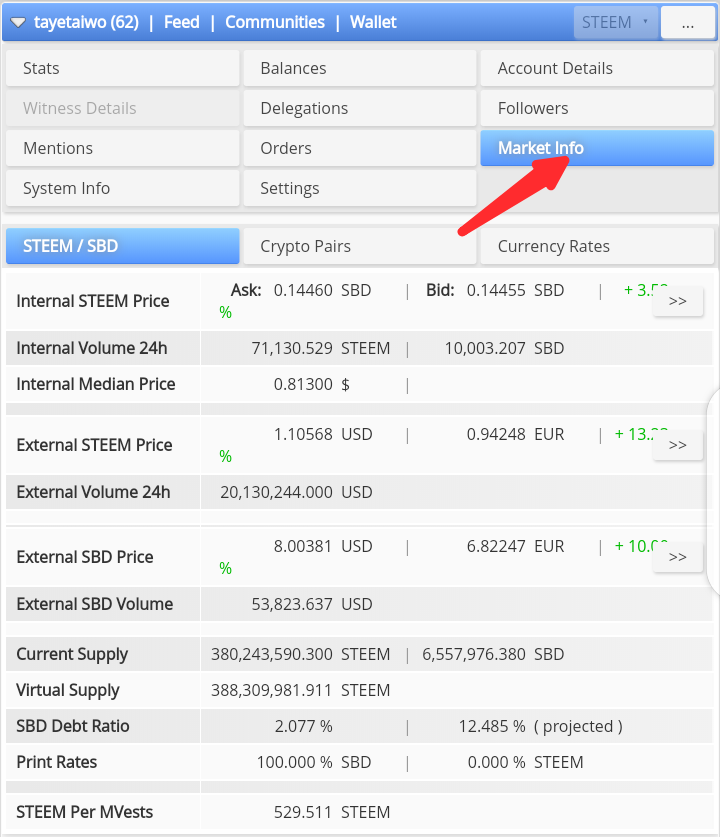Select the STEEM / SBD sub-tab

pos(122,246)
